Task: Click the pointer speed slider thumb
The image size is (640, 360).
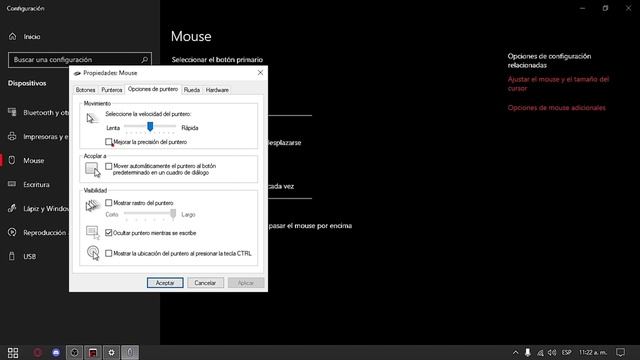Action: click(x=150, y=127)
